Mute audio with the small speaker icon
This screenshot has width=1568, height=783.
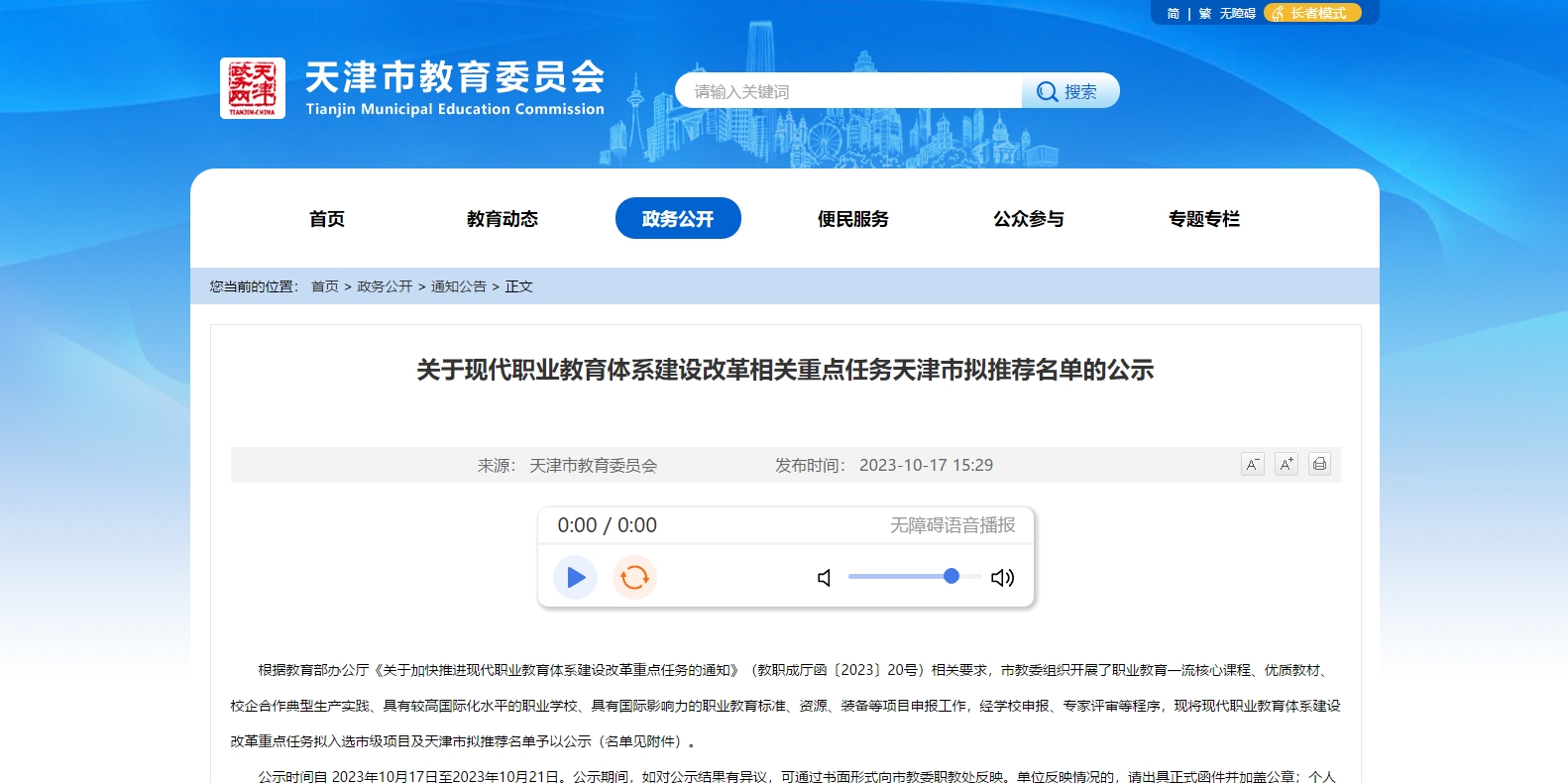pyautogui.click(x=824, y=578)
